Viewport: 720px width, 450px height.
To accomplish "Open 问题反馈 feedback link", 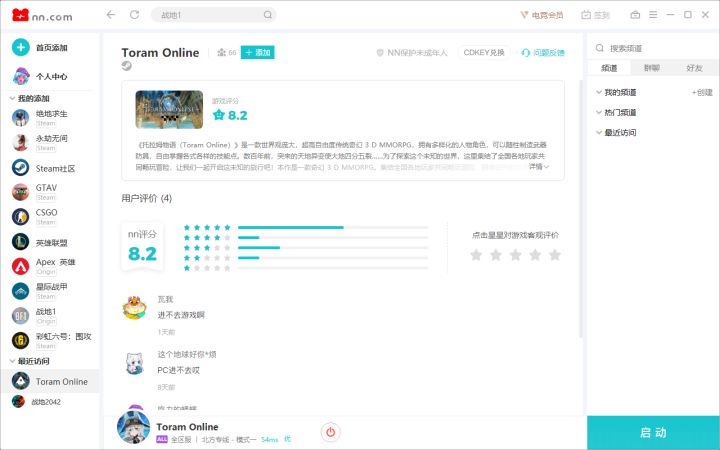I will click(543, 53).
